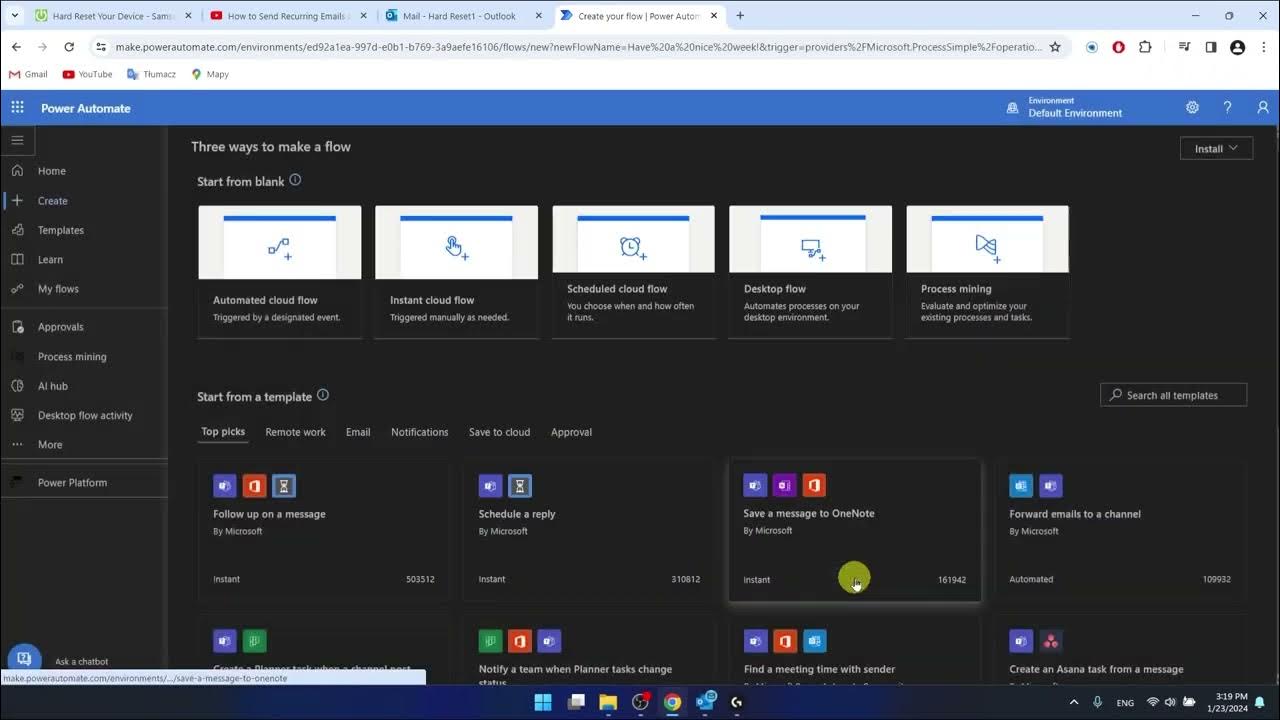Click the Home icon in sidebar
The height and width of the screenshot is (720, 1280).
tap(17, 171)
